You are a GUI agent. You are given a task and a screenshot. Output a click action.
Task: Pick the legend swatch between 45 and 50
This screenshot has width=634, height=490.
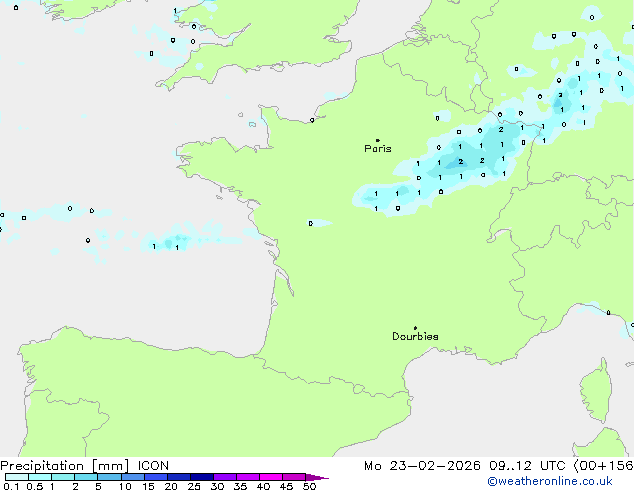pyautogui.click(x=294, y=478)
